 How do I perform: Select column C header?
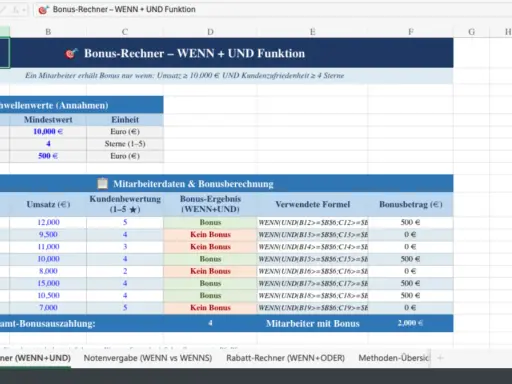coord(125,32)
